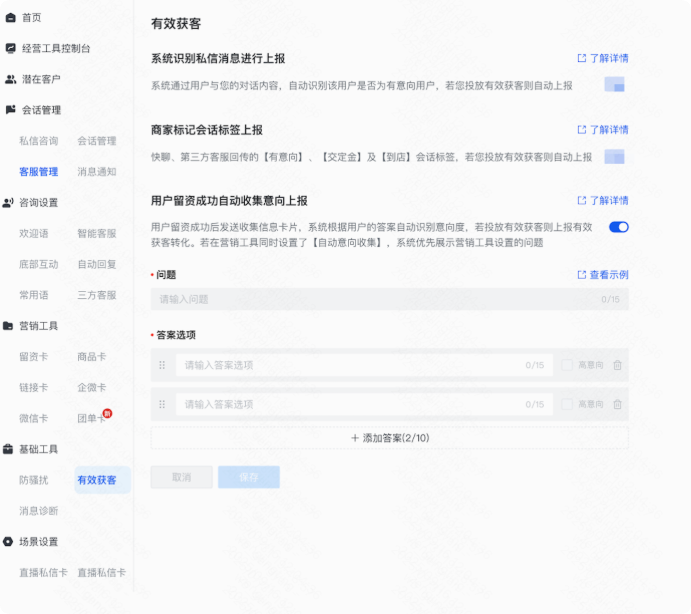This screenshot has height=614, width=691.
Task: Open 企微卡 marketing tool
Action: click(x=92, y=387)
